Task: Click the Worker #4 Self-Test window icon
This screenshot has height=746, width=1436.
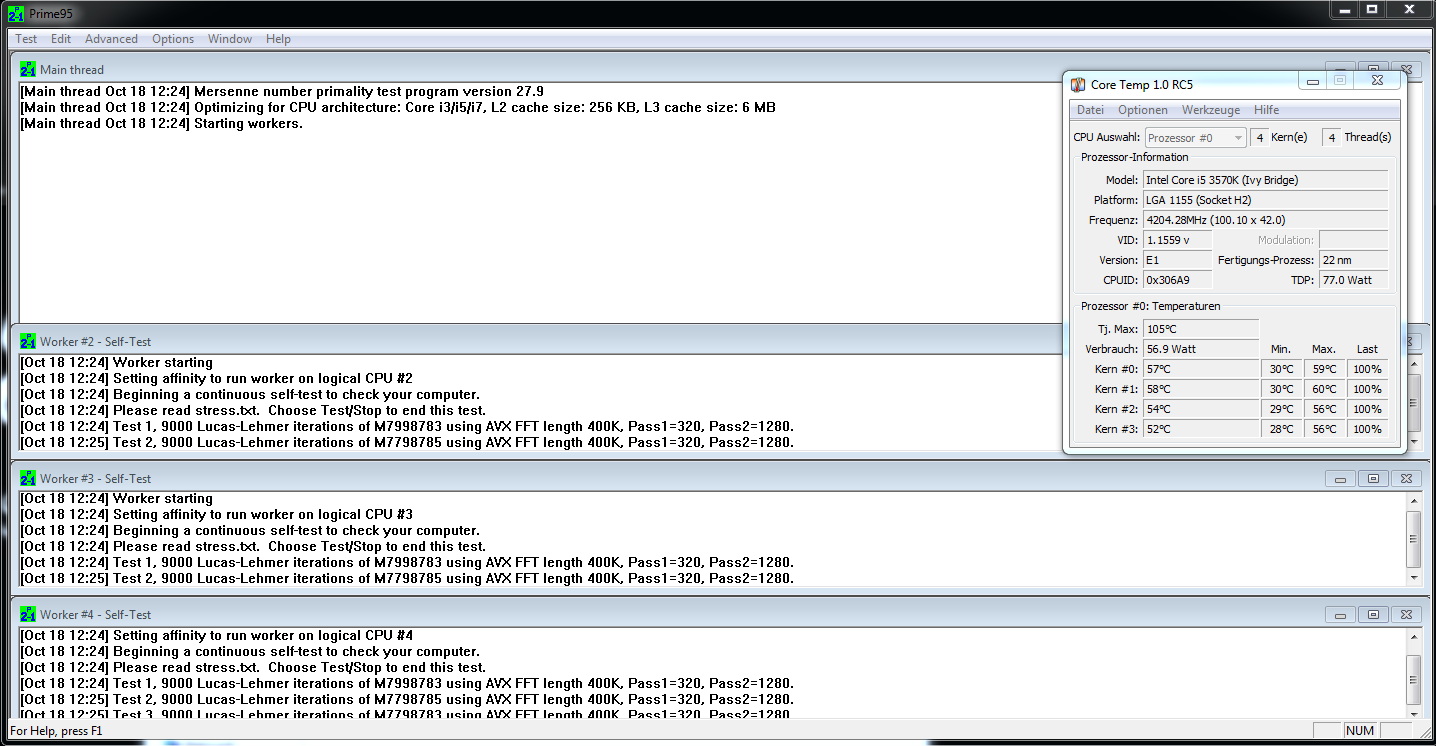Action: (x=28, y=614)
